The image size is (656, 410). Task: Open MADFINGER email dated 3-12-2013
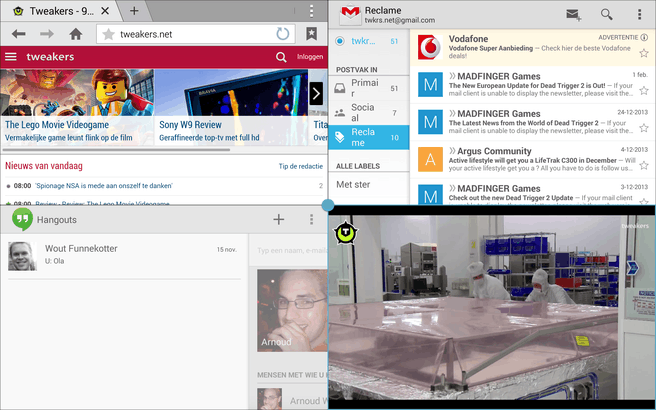click(x=533, y=192)
